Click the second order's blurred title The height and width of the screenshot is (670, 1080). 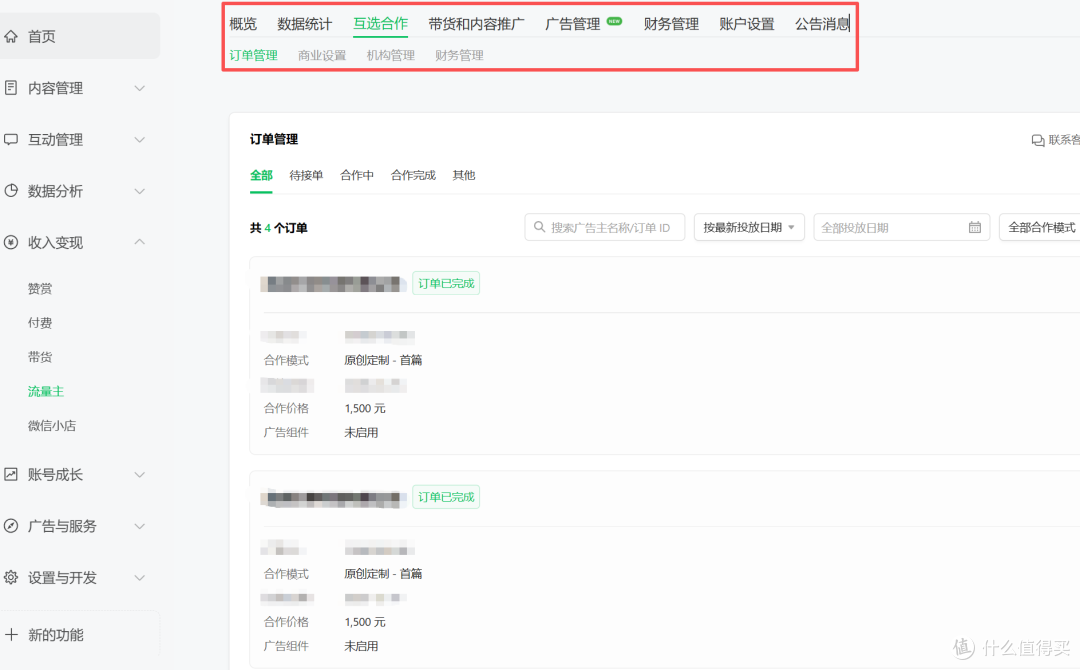point(333,498)
